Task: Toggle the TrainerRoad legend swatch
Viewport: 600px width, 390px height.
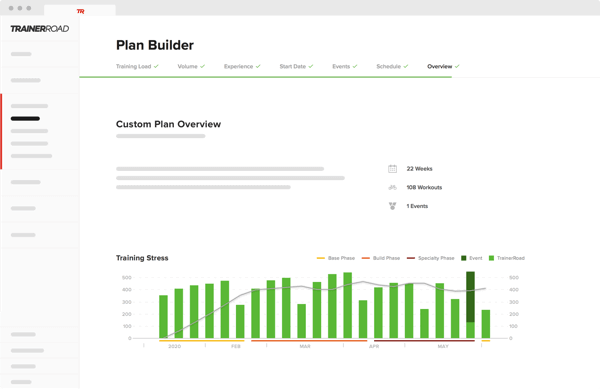Action: (491, 258)
